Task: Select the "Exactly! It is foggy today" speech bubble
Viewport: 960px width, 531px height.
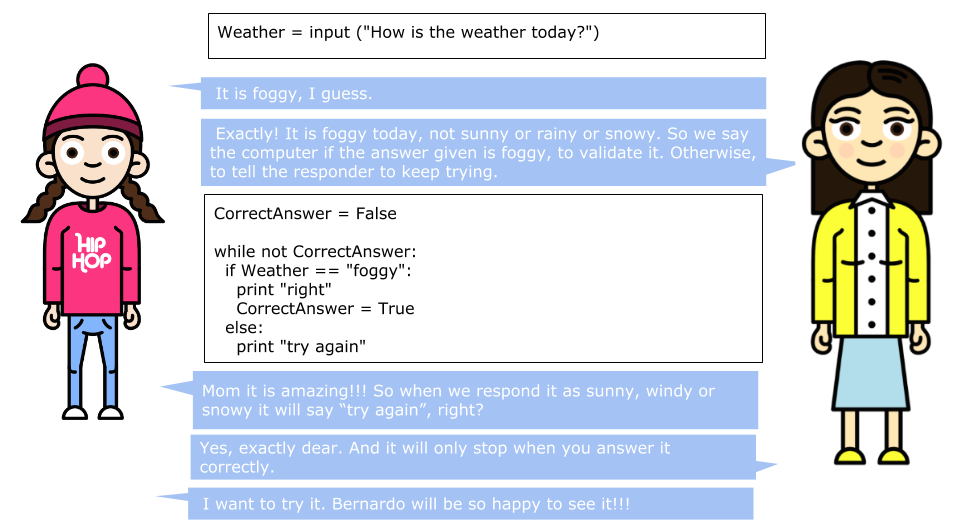Action: click(484, 151)
